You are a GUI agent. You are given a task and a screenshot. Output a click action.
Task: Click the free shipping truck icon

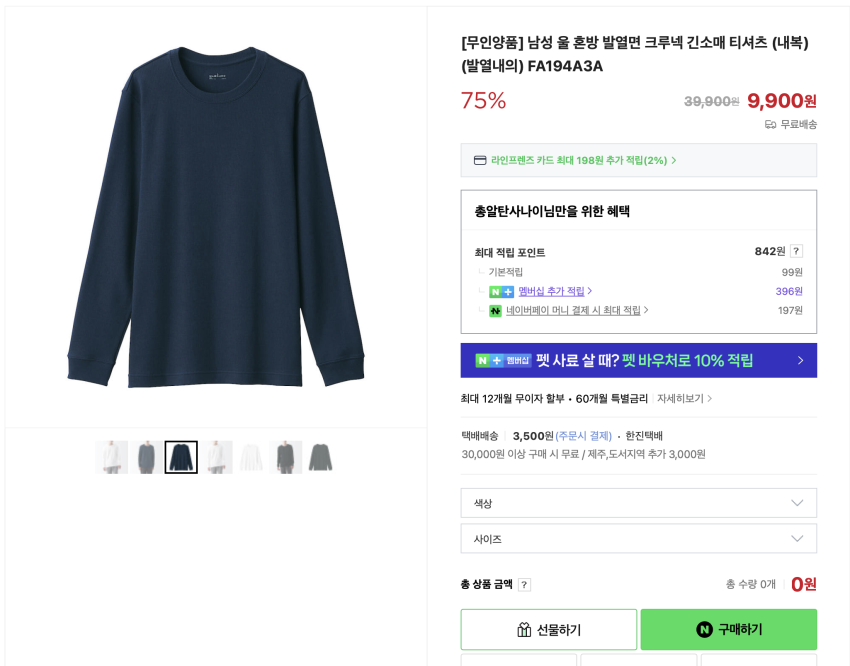[771, 124]
